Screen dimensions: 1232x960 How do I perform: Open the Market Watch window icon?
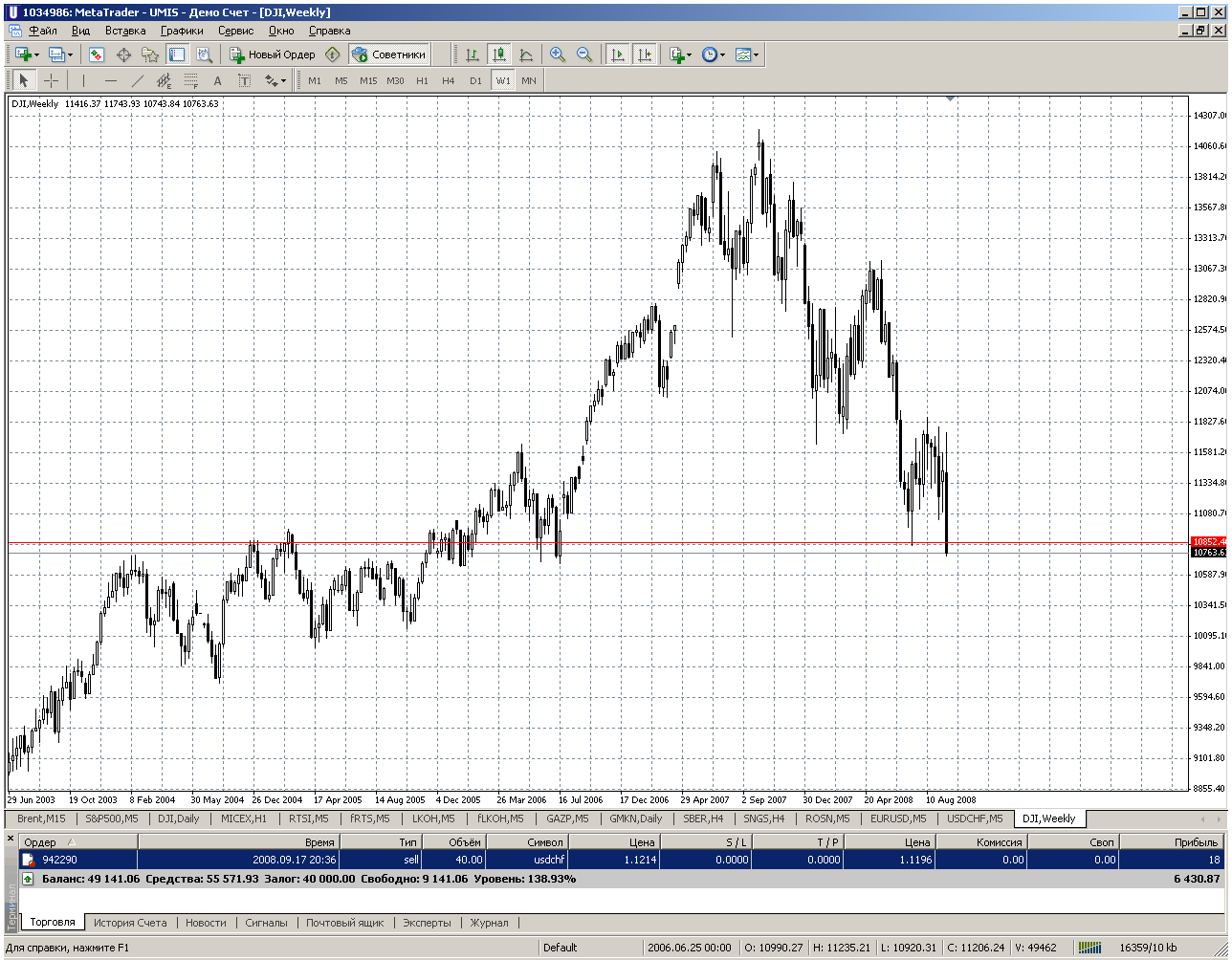[97, 55]
